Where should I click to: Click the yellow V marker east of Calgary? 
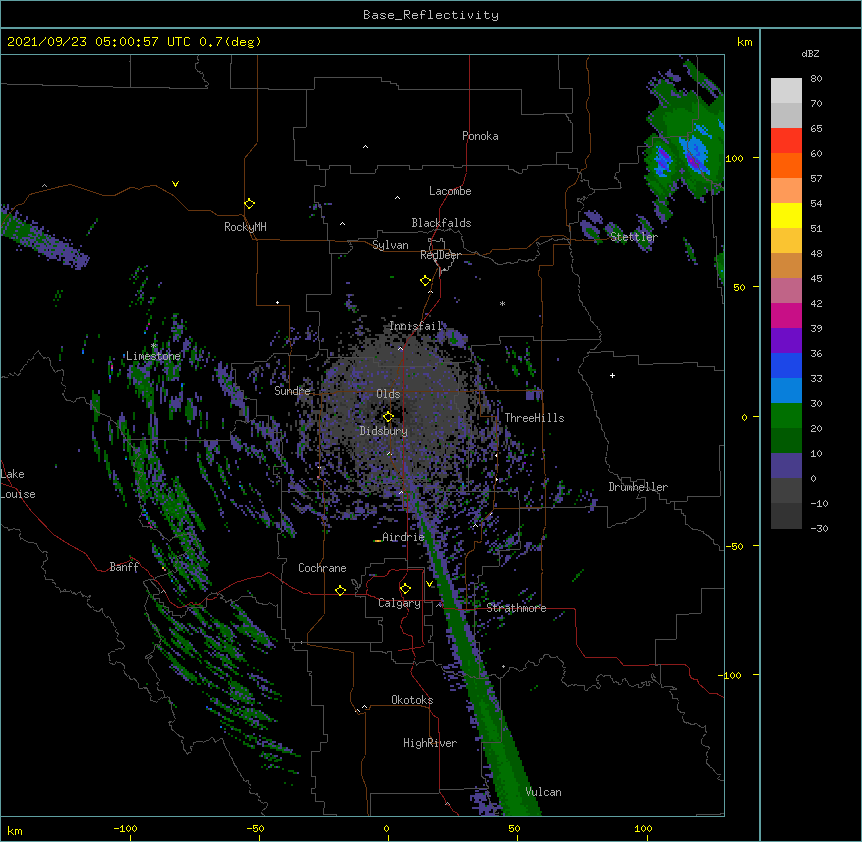(429, 584)
